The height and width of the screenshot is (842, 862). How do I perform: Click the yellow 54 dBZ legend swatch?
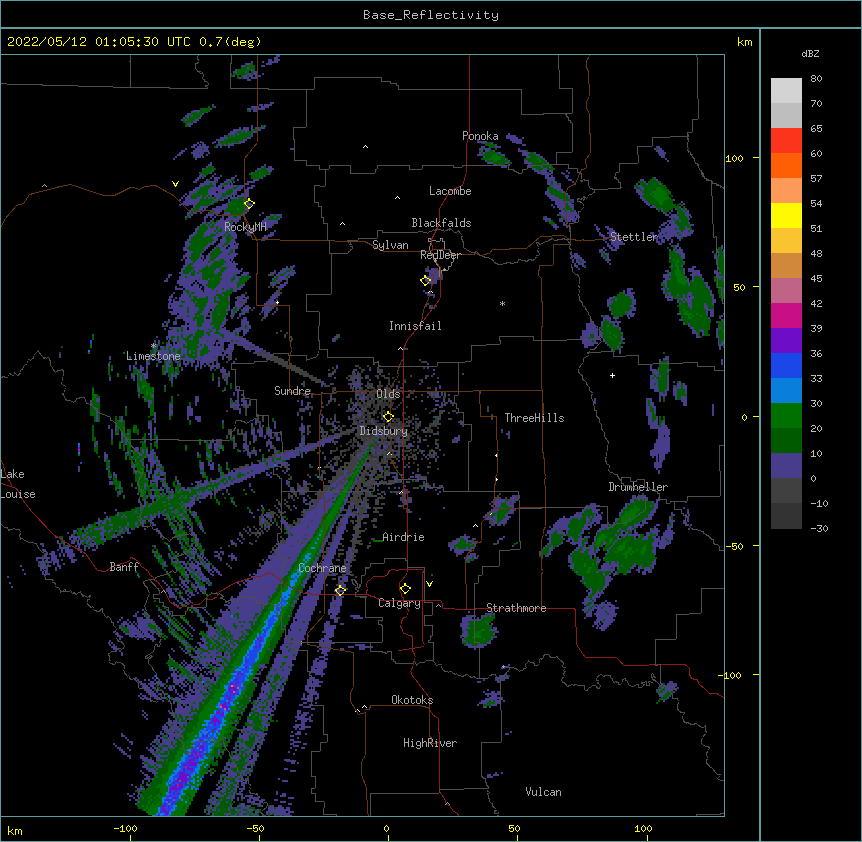click(786, 215)
